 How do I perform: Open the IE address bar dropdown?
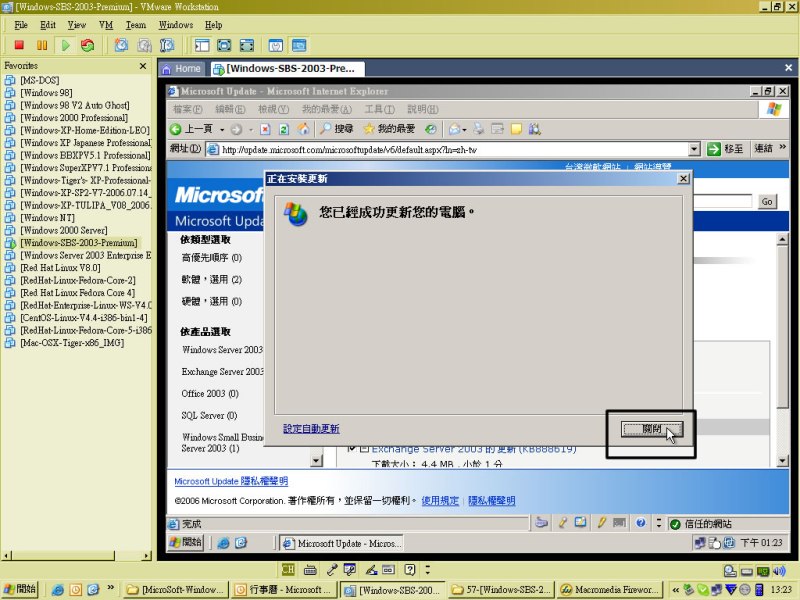click(x=694, y=149)
